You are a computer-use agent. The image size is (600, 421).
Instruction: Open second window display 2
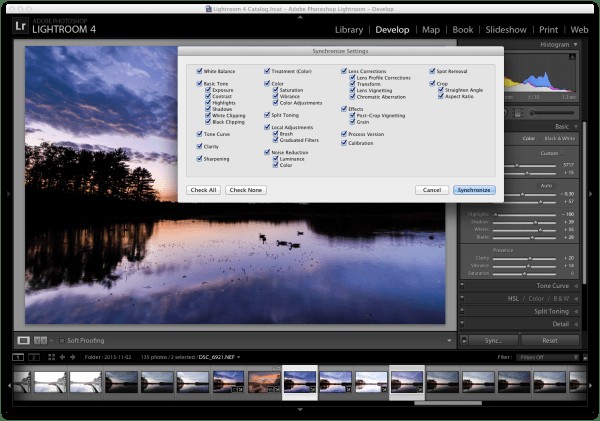34,357
